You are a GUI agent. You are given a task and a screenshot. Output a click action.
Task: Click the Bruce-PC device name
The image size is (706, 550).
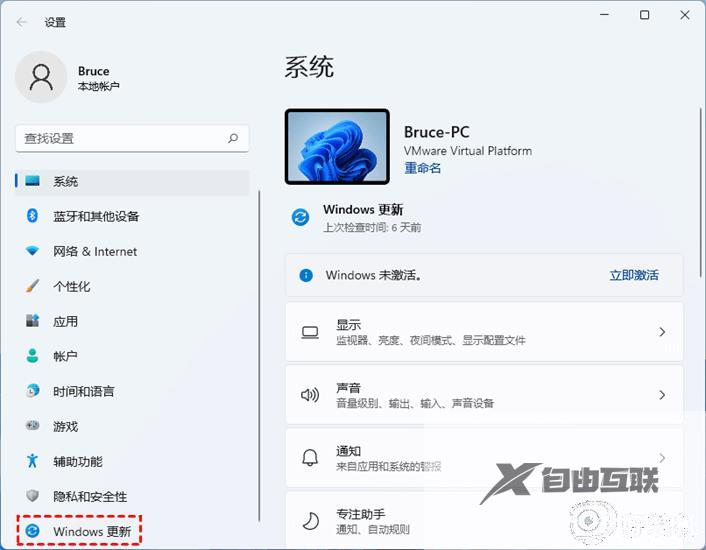click(436, 132)
